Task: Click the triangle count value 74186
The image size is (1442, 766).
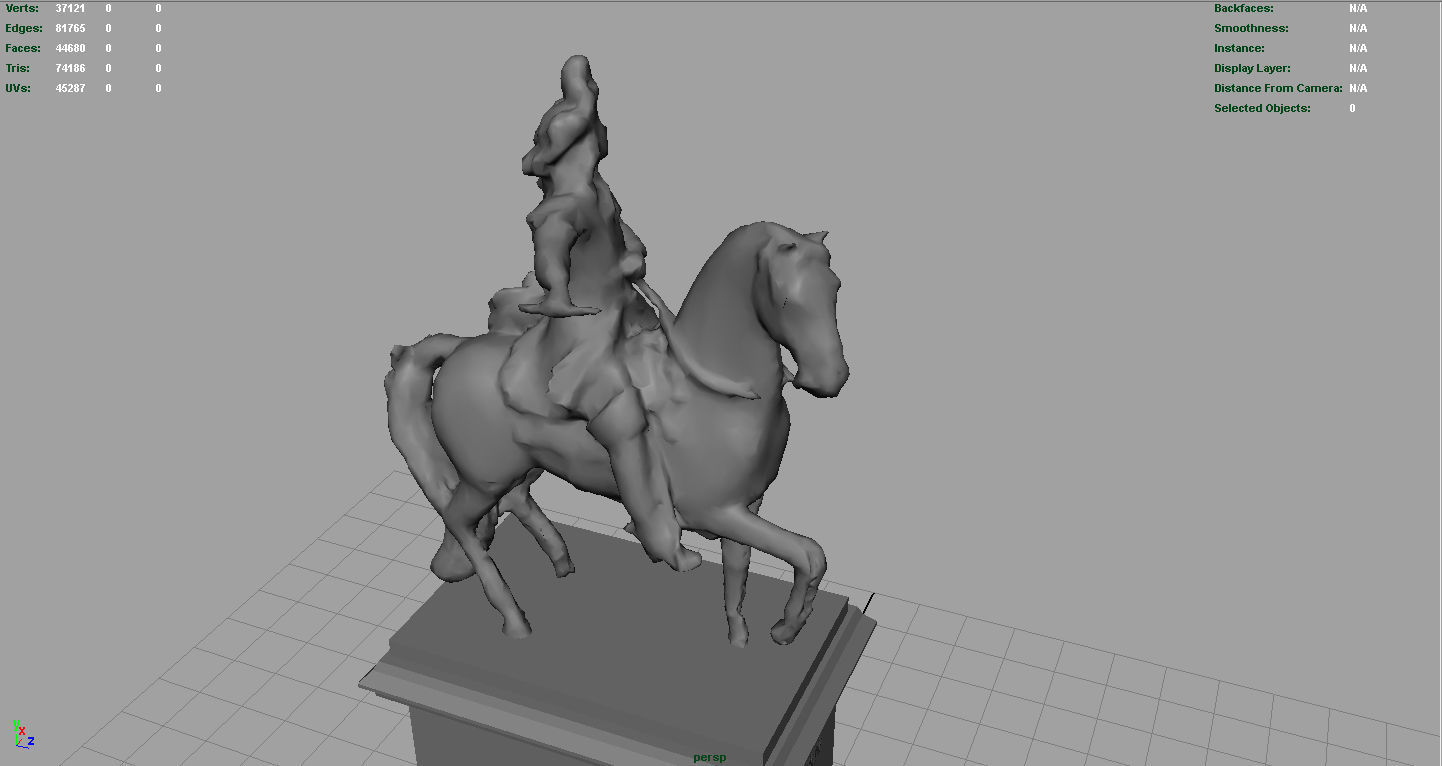Action: 70,68
